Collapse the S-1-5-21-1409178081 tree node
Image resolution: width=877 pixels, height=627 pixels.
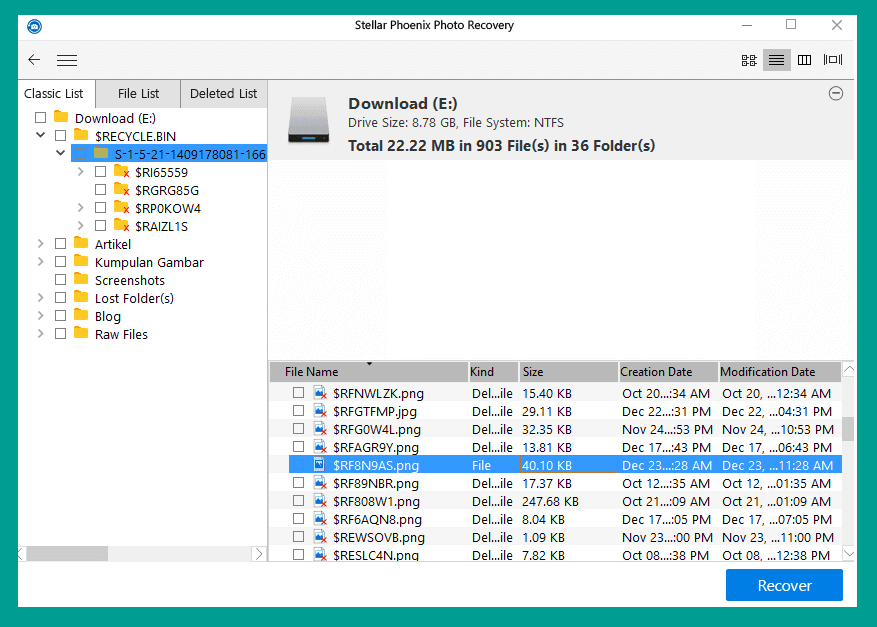(x=60, y=153)
